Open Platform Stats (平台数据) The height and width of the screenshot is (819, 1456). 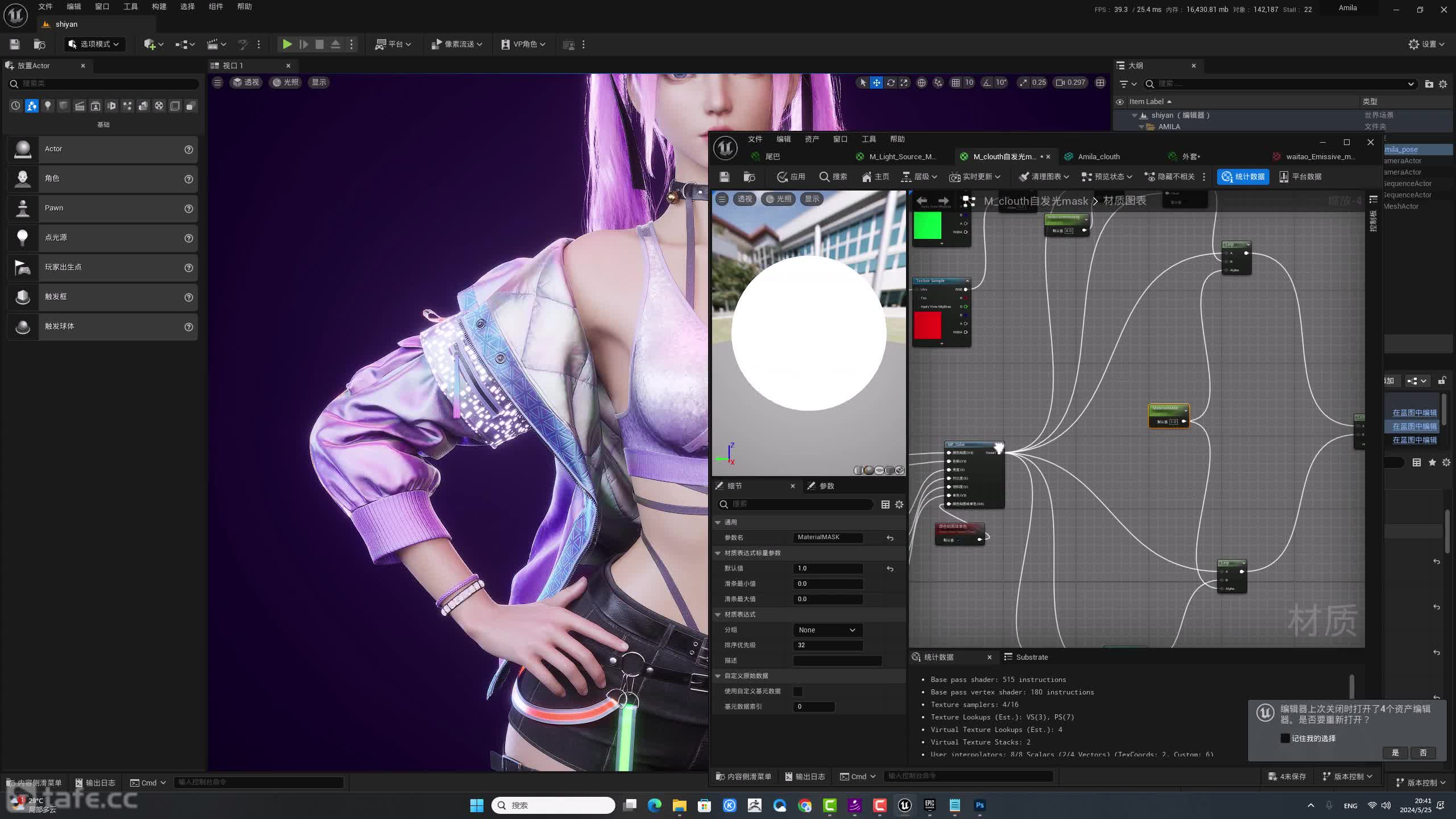1300,177
